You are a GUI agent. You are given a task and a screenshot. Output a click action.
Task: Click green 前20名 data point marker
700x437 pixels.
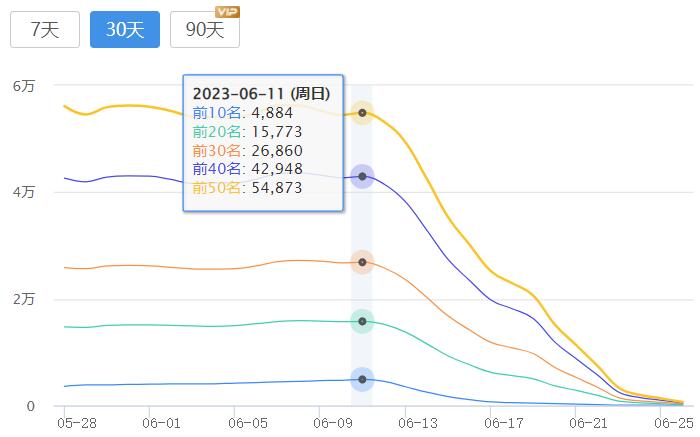362,321
